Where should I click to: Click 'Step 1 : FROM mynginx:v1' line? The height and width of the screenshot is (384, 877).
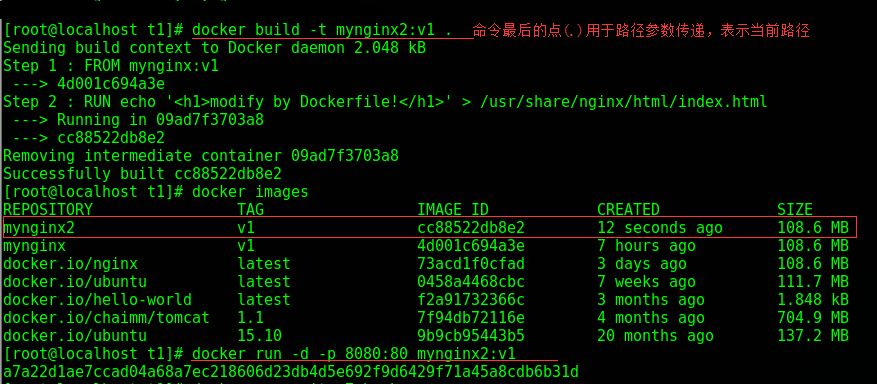111,66
